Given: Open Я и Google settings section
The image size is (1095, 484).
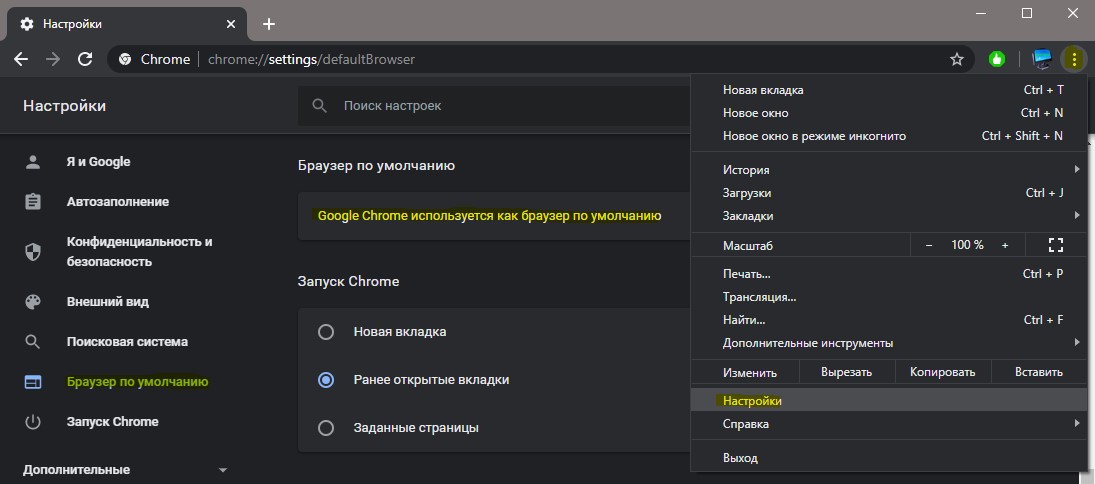Looking at the screenshot, I should (98, 162).
